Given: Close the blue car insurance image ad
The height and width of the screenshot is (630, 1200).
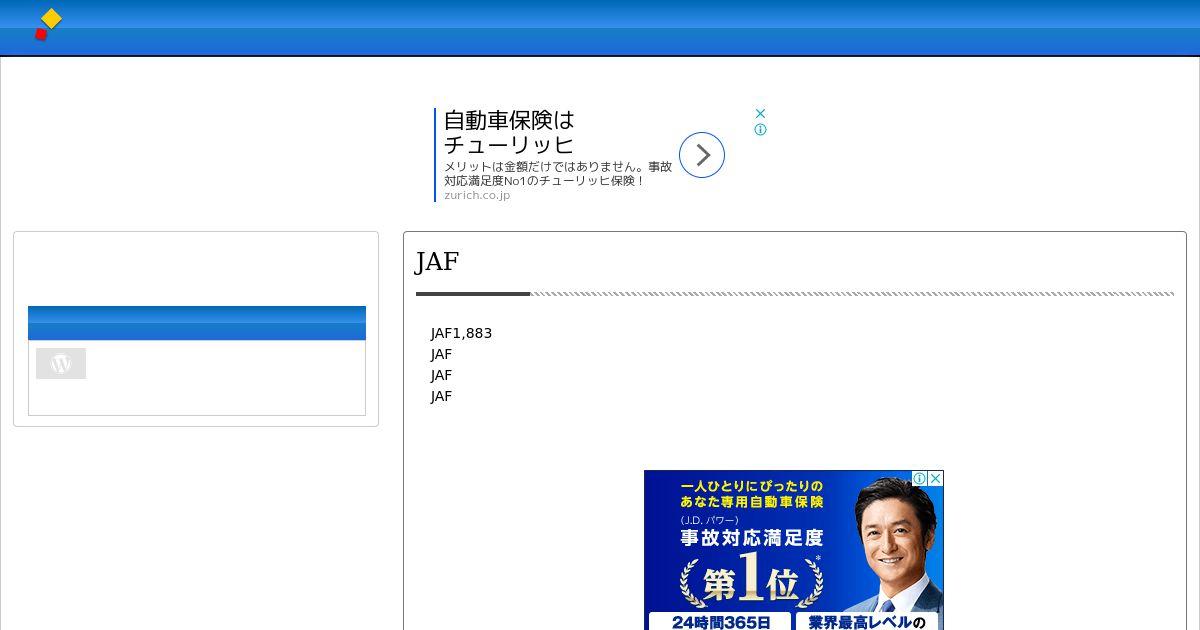Looking at the screenshot, I should 936,479.
